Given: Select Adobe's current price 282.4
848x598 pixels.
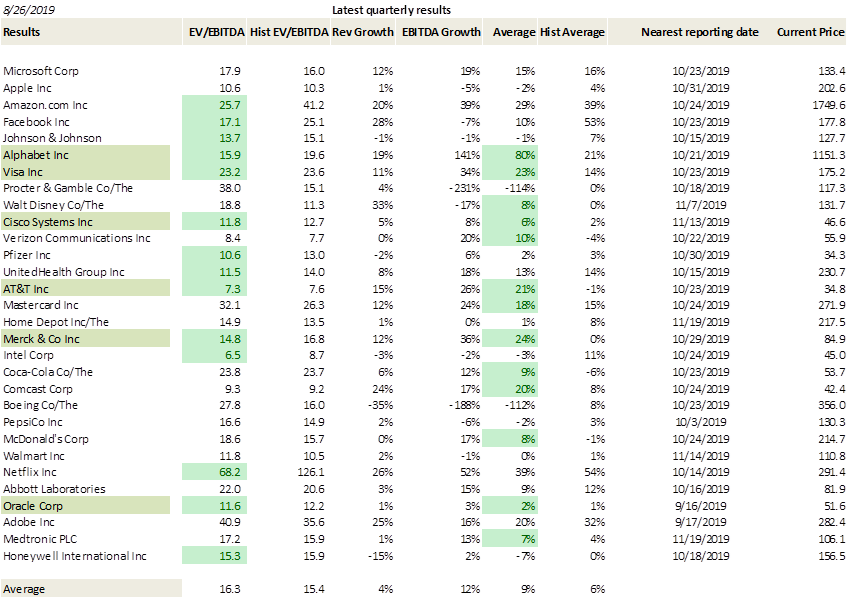Looking at the screenshot, I should (x=832, y=522).
